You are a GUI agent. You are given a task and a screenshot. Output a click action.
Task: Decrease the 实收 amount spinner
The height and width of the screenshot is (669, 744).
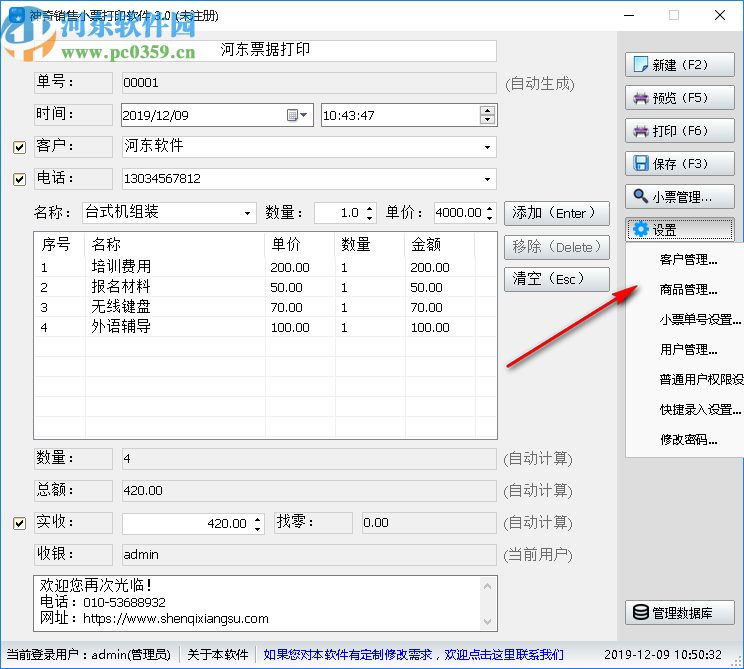(257, 528)
